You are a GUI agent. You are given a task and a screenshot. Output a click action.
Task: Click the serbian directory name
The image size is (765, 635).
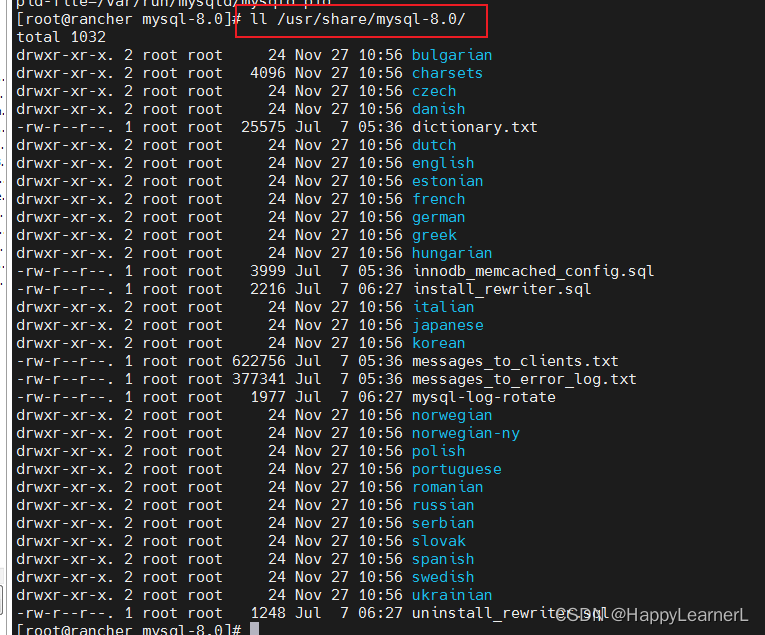(x=443, y=523)
